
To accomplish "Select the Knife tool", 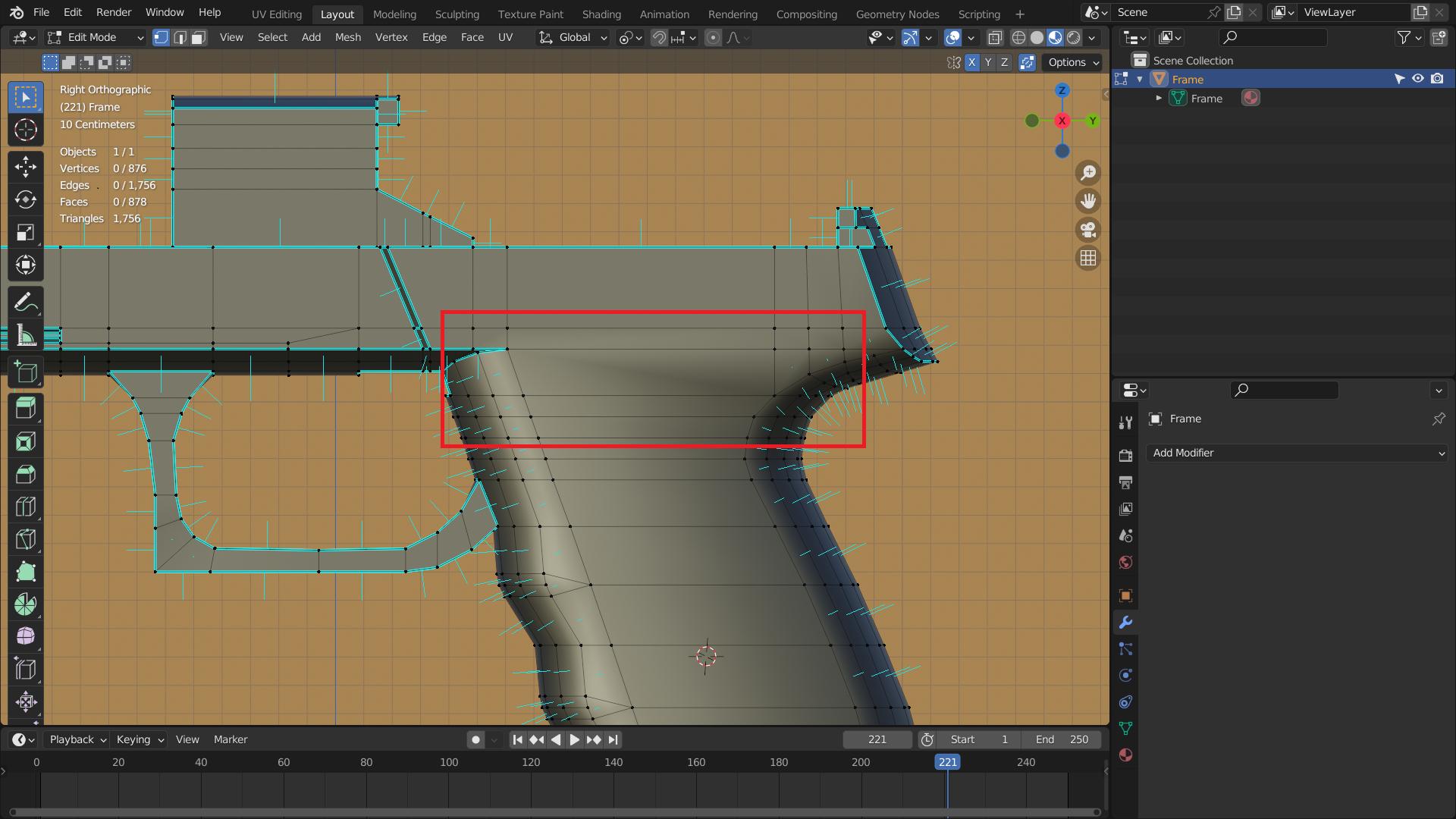I will [26, 539].
